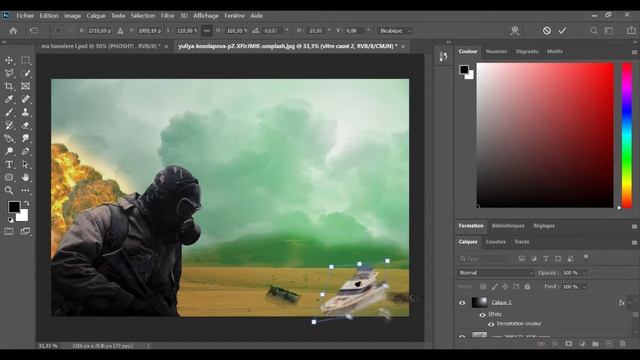This screenshot has width=640, height=360.
Task: Open the Bicubique interpolation dropdown
Action: point(395,31)
